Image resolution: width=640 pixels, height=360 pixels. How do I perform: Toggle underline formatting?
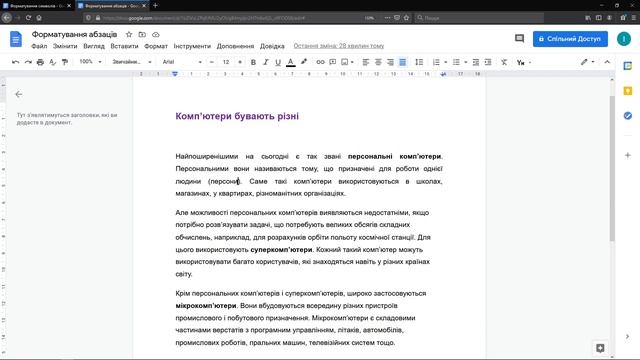coord(278,62)
